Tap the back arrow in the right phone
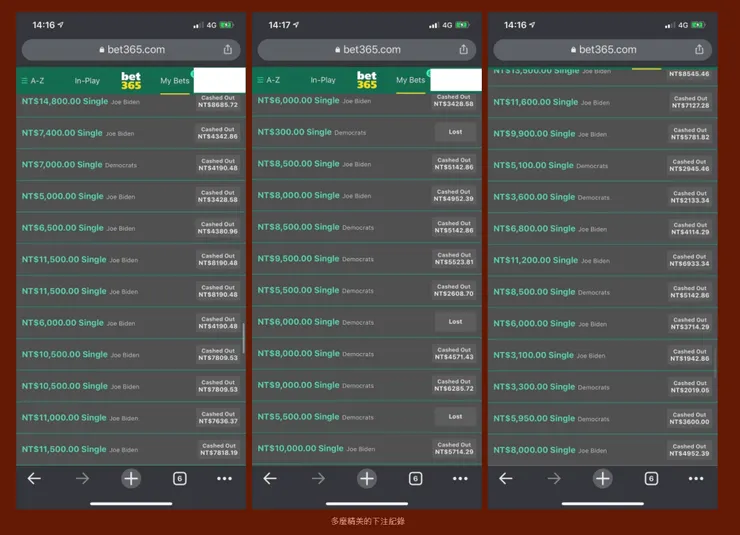The width and height of the screenshot is (740, 535). [505, 478]
